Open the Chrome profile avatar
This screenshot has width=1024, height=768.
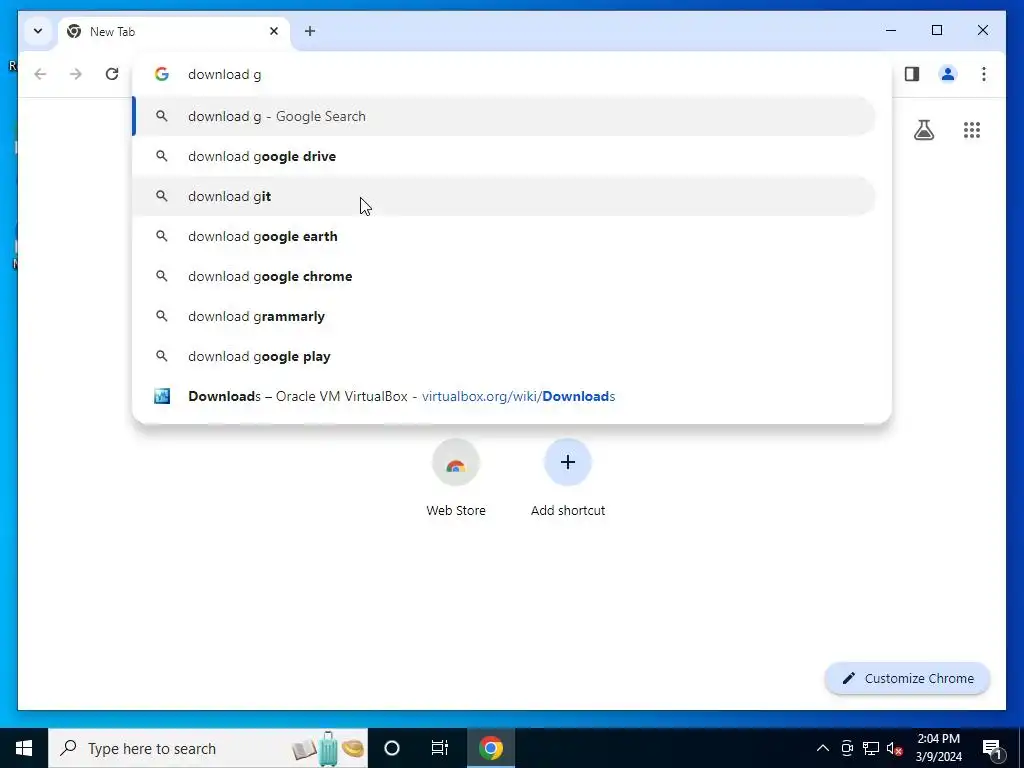948,74
